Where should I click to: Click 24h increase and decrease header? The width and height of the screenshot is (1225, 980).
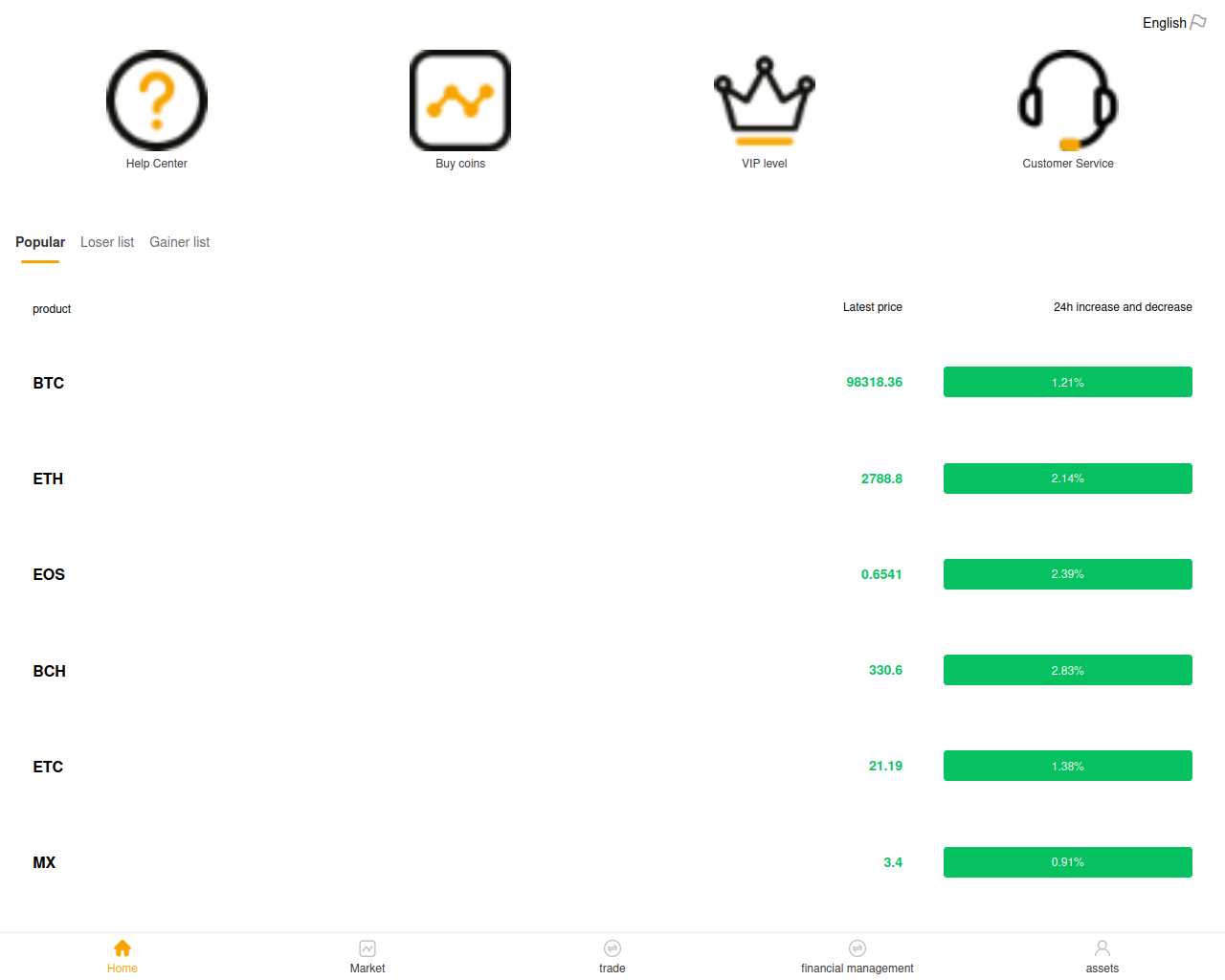pyautogui.click(x=1123, y=307)
